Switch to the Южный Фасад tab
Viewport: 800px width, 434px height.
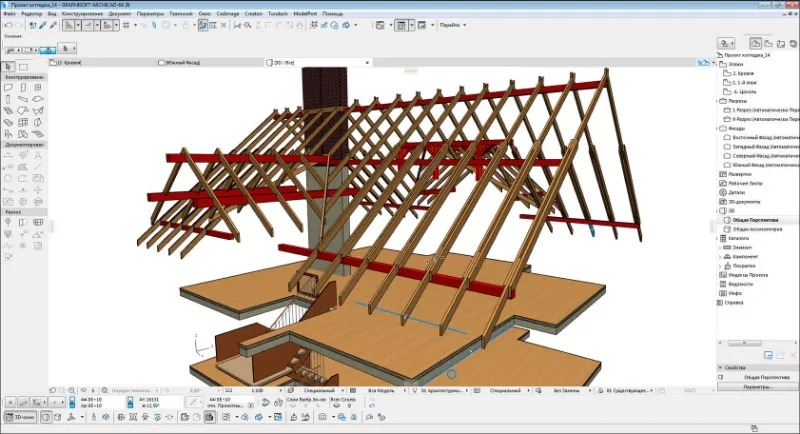[179, 62]
